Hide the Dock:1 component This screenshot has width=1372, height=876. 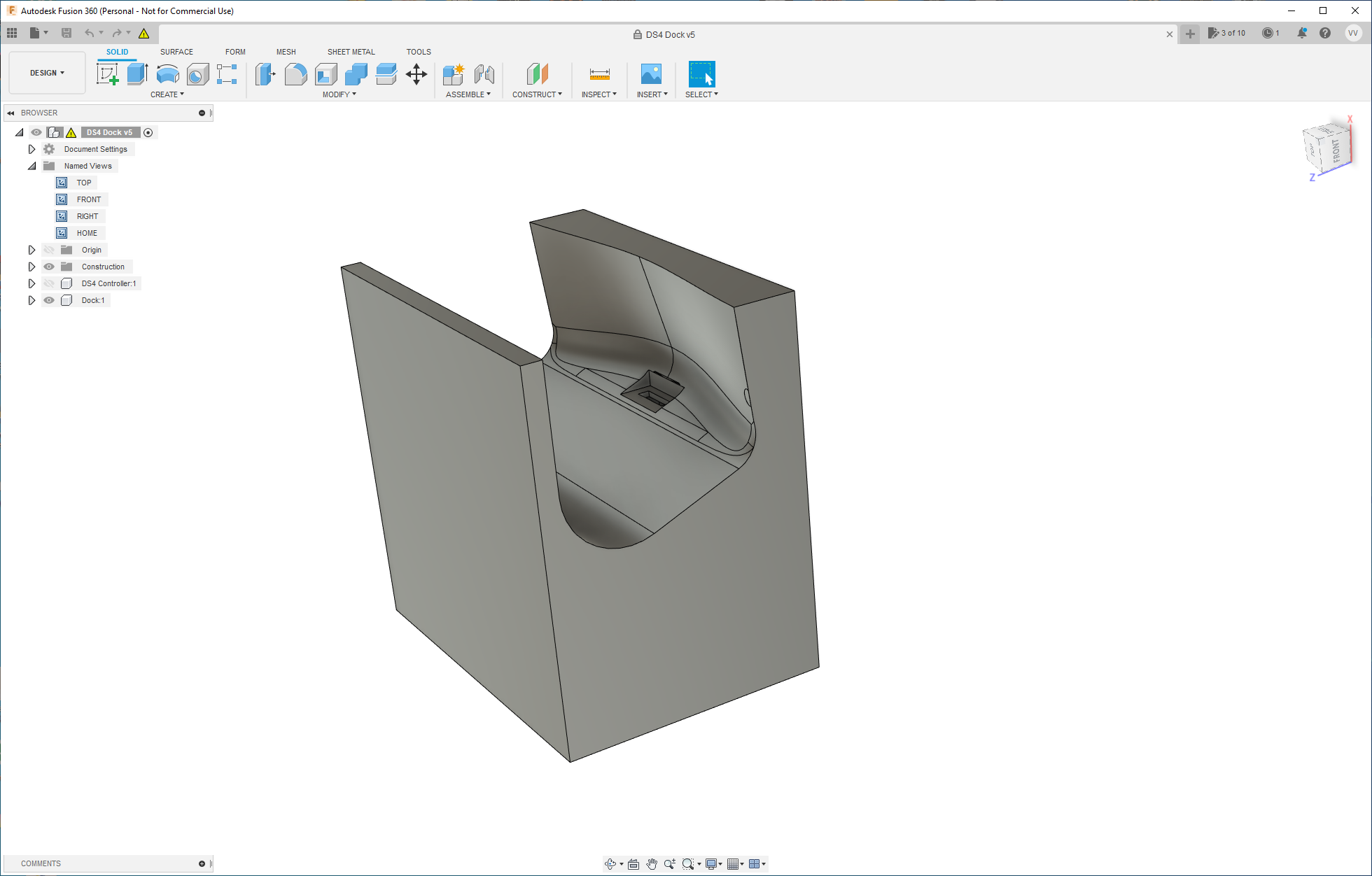49,300
